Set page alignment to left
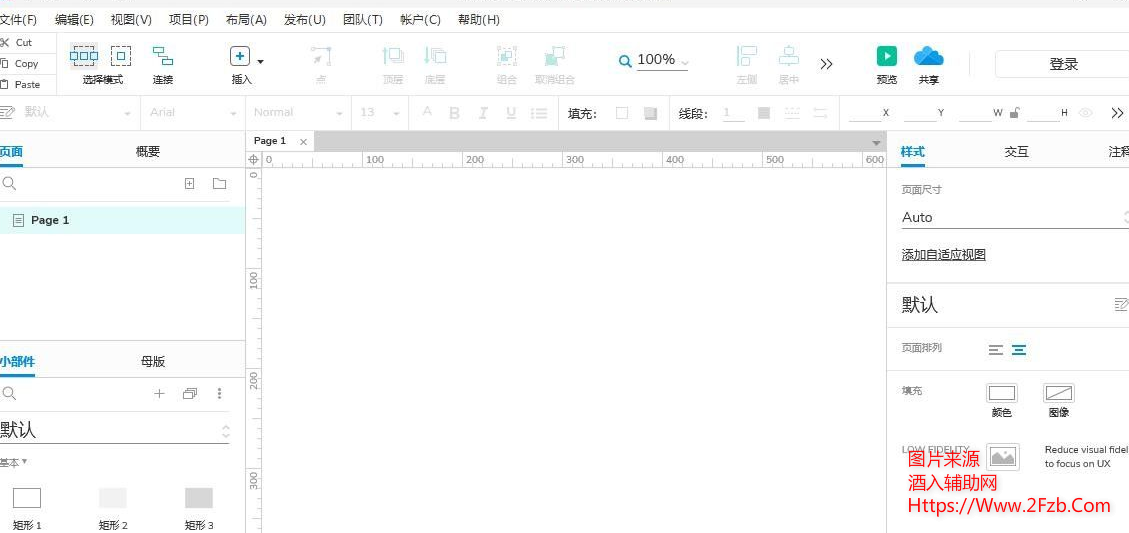 pos(995,350)
